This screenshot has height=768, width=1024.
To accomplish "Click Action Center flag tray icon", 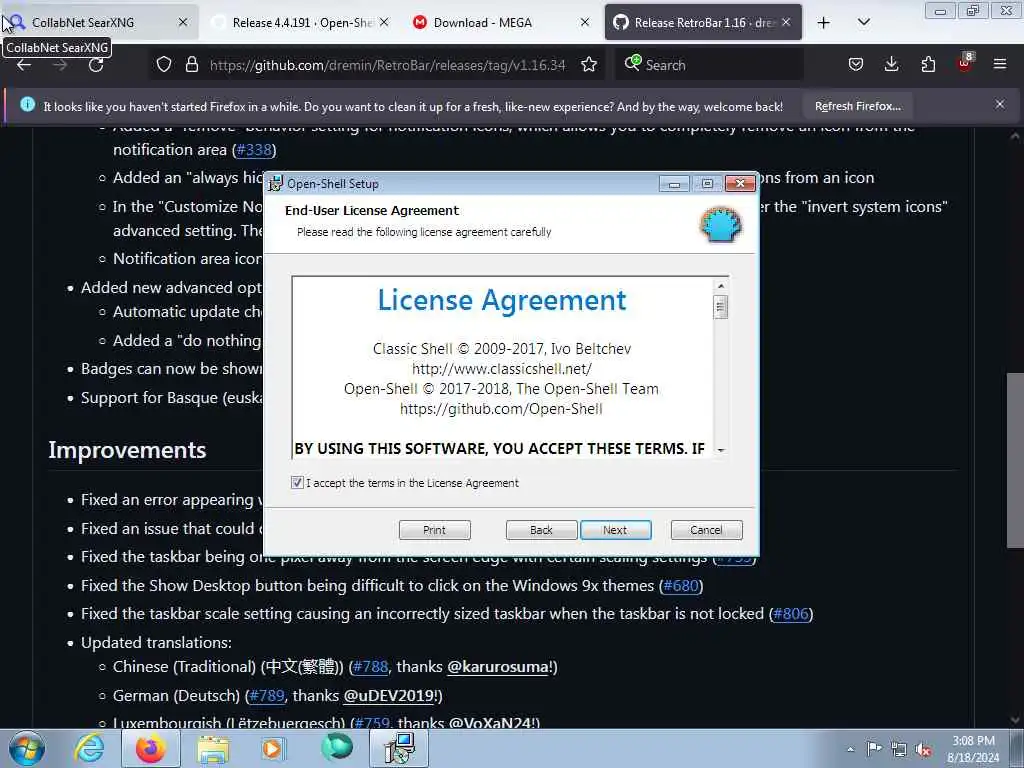I will click(874, 748).
